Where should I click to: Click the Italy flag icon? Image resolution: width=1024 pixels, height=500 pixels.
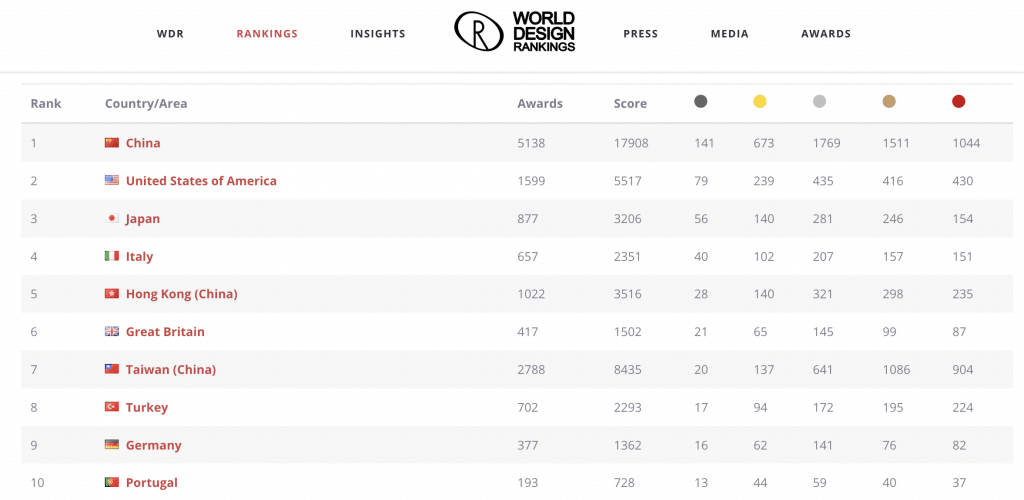click(112, 256)
